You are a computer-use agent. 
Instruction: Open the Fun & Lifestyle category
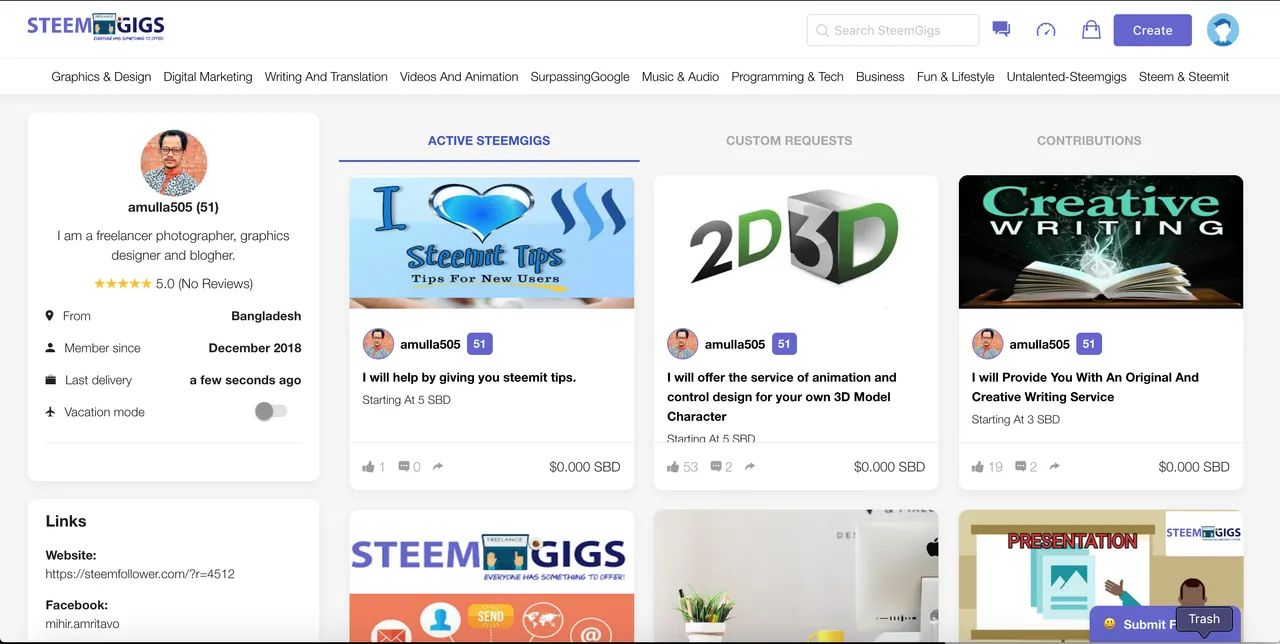tap(955, 77)
